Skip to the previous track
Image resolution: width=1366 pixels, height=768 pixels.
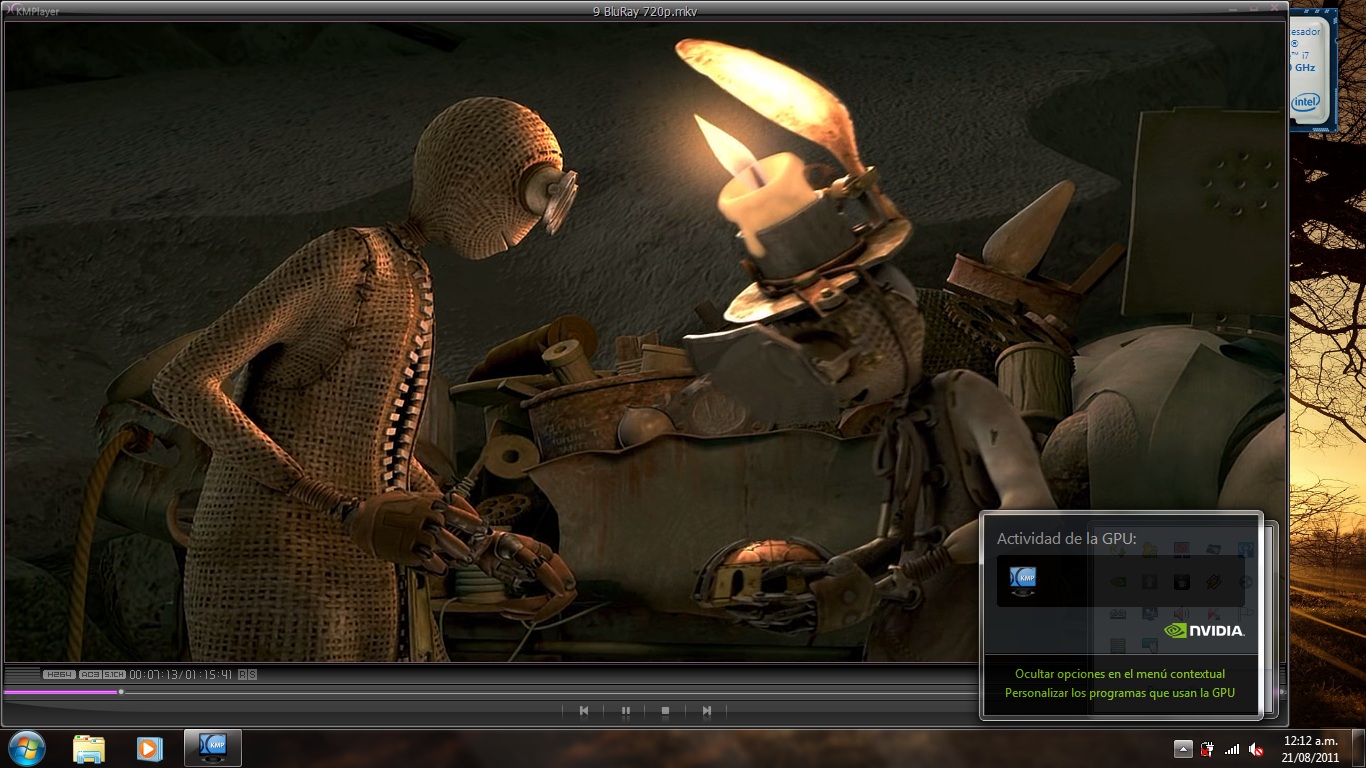(584, 711)
